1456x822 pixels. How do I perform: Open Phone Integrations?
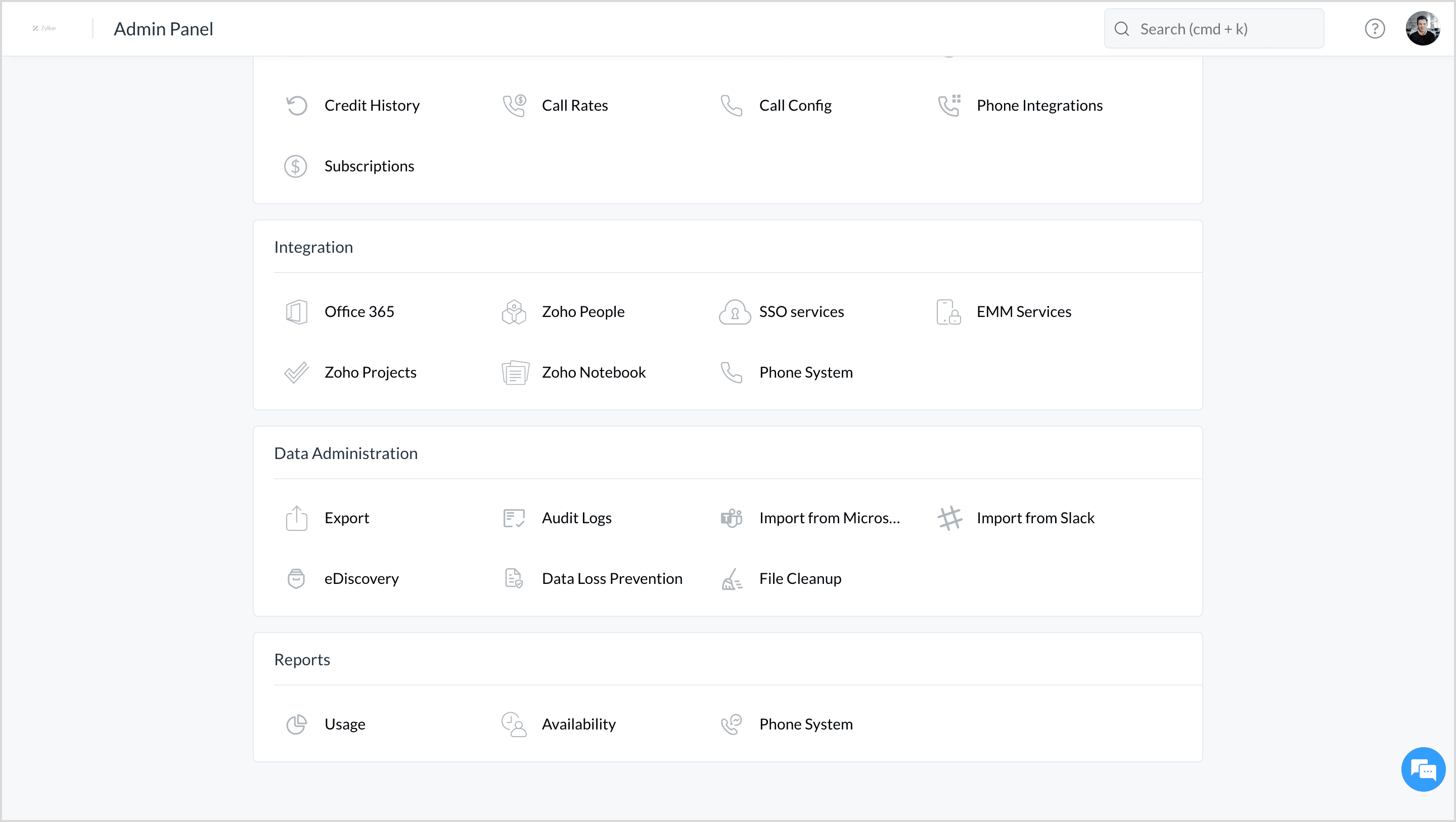(1039, 106)
